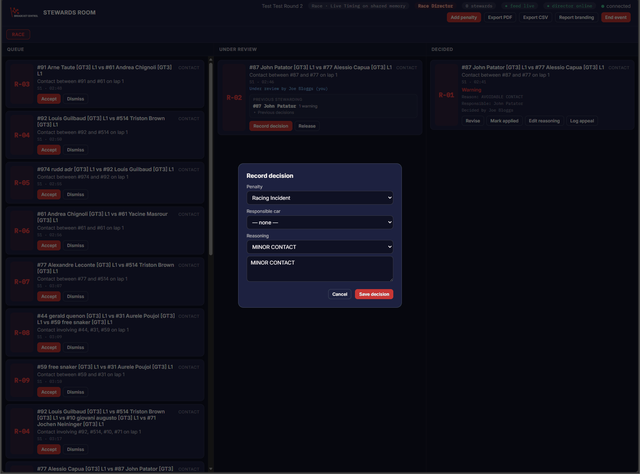The image size is (640, 474).
Task: Dismiss incident R-07 Alexandre Leconte
Action: pos(76,296)
